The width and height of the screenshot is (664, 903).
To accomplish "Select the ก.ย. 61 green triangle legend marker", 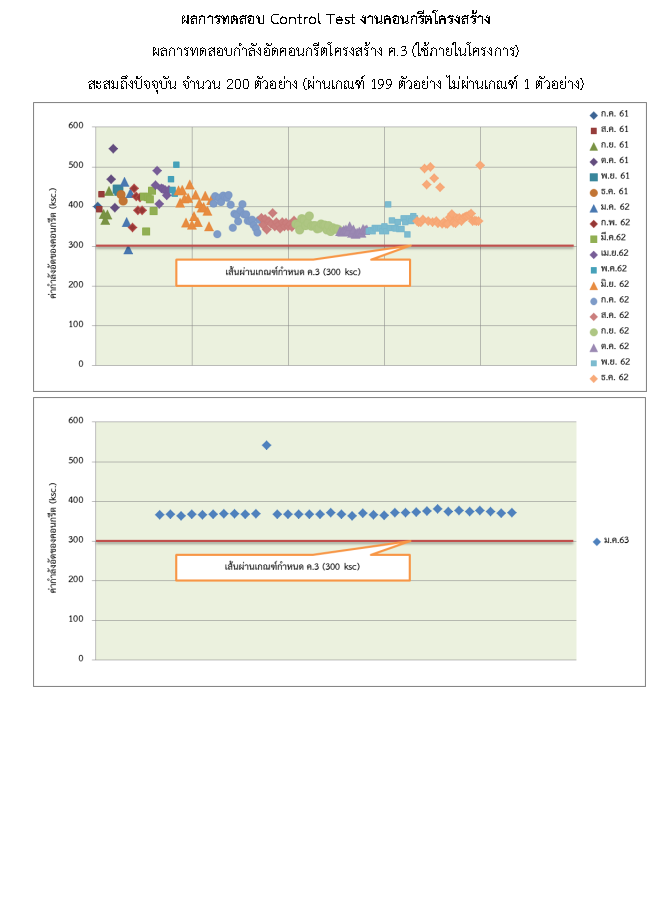I will (x=594, y=145).
